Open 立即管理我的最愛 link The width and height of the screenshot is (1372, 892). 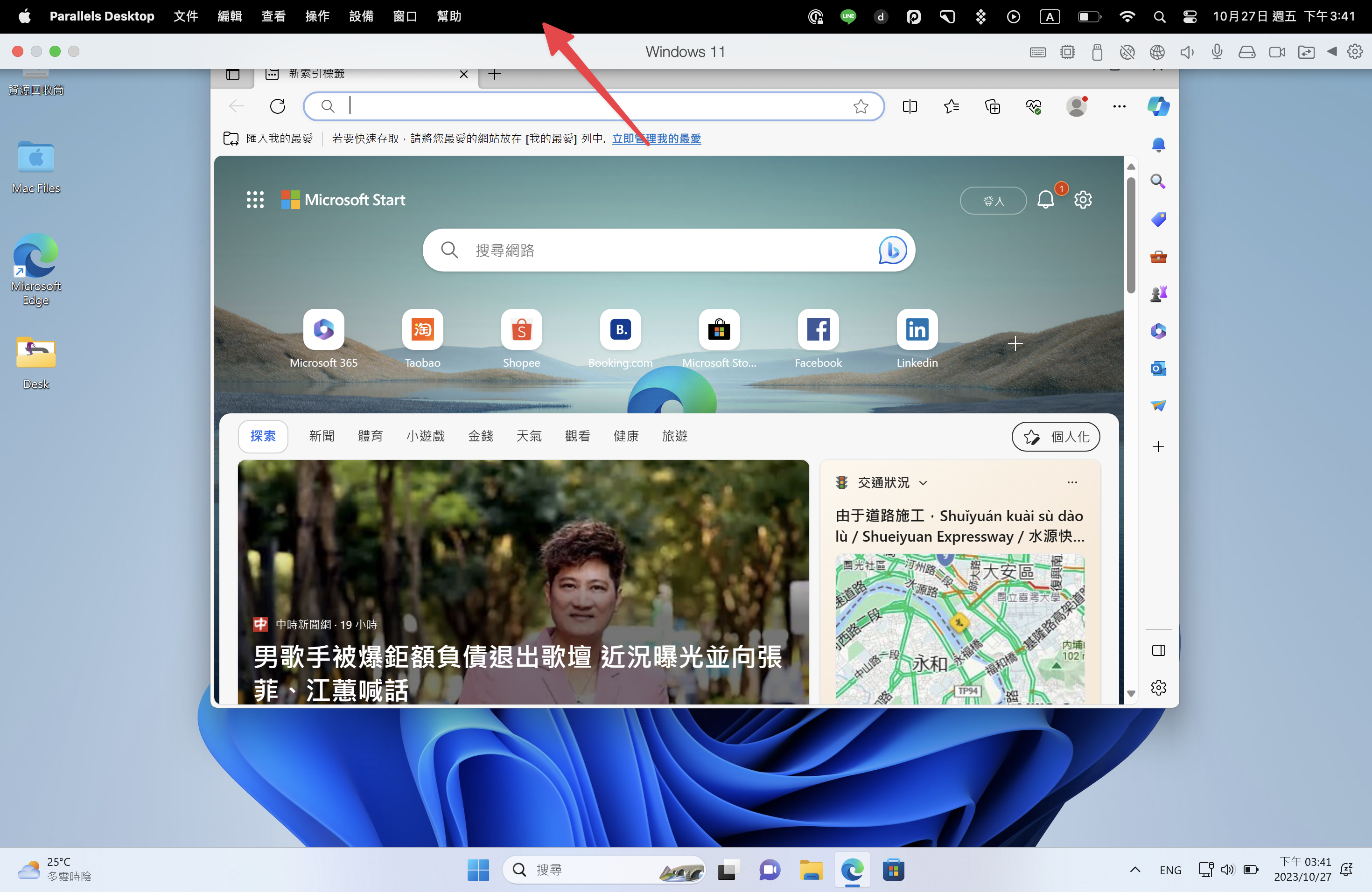(x=656, y=138)
